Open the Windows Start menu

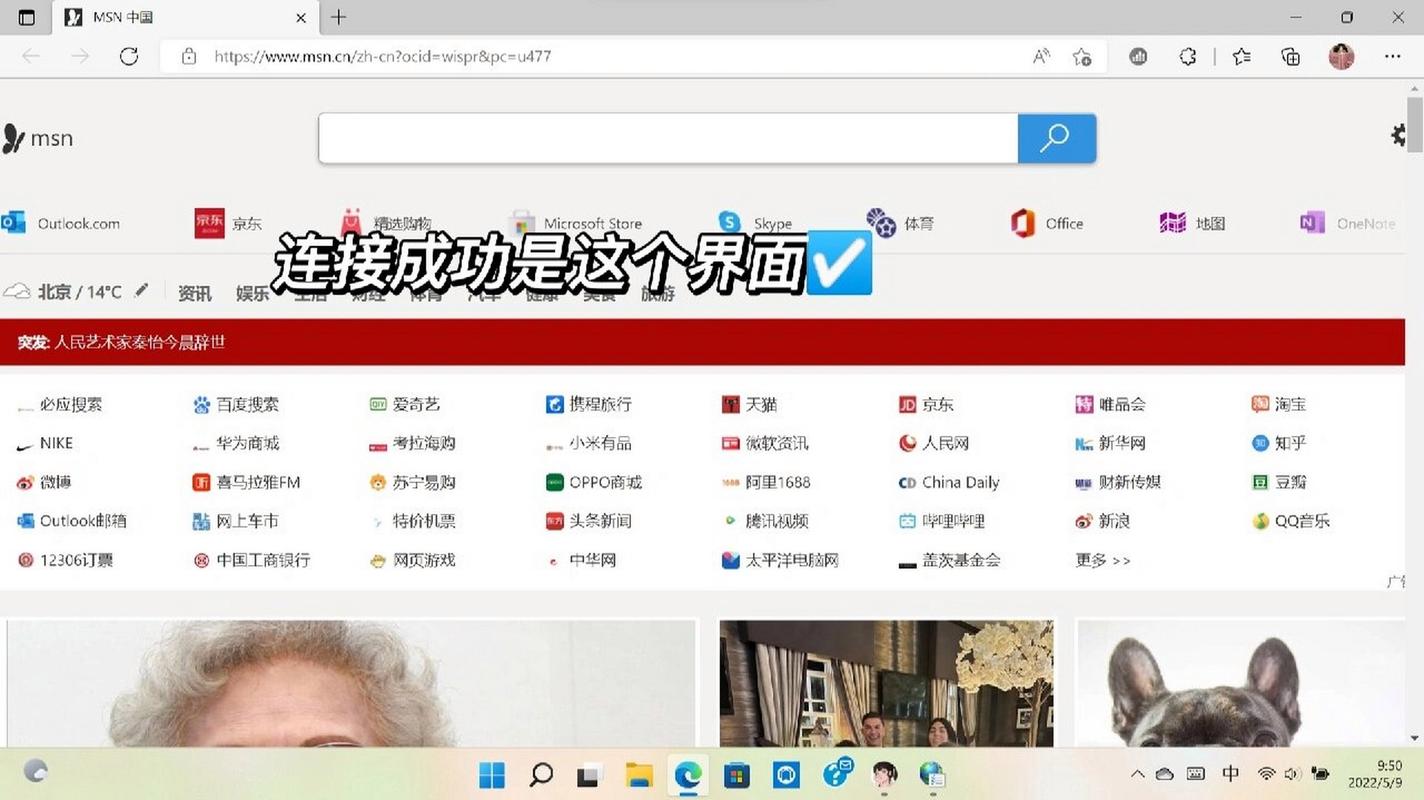(491, 775)
